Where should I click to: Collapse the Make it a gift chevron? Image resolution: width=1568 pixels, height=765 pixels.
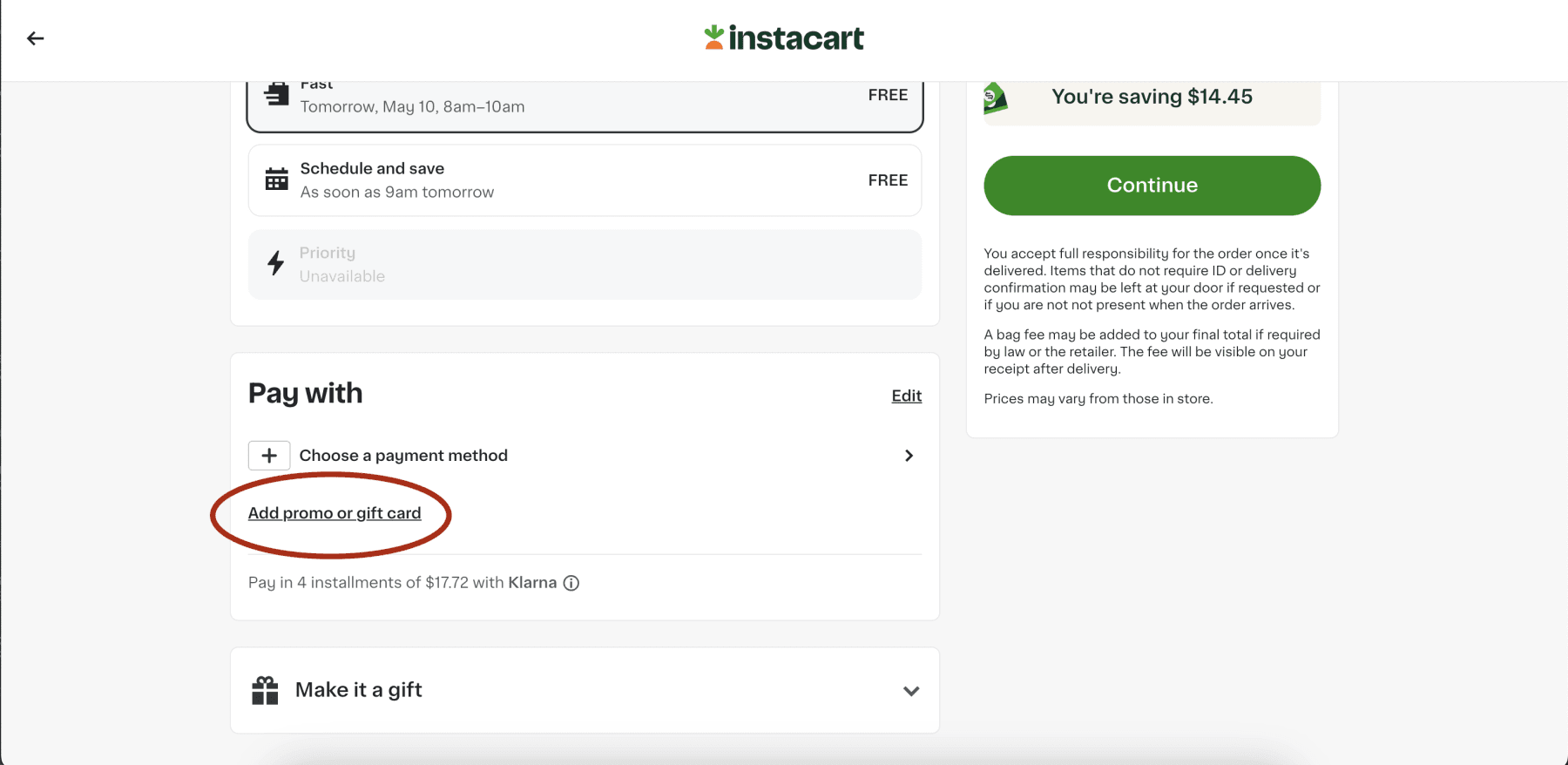pos(911,691)
